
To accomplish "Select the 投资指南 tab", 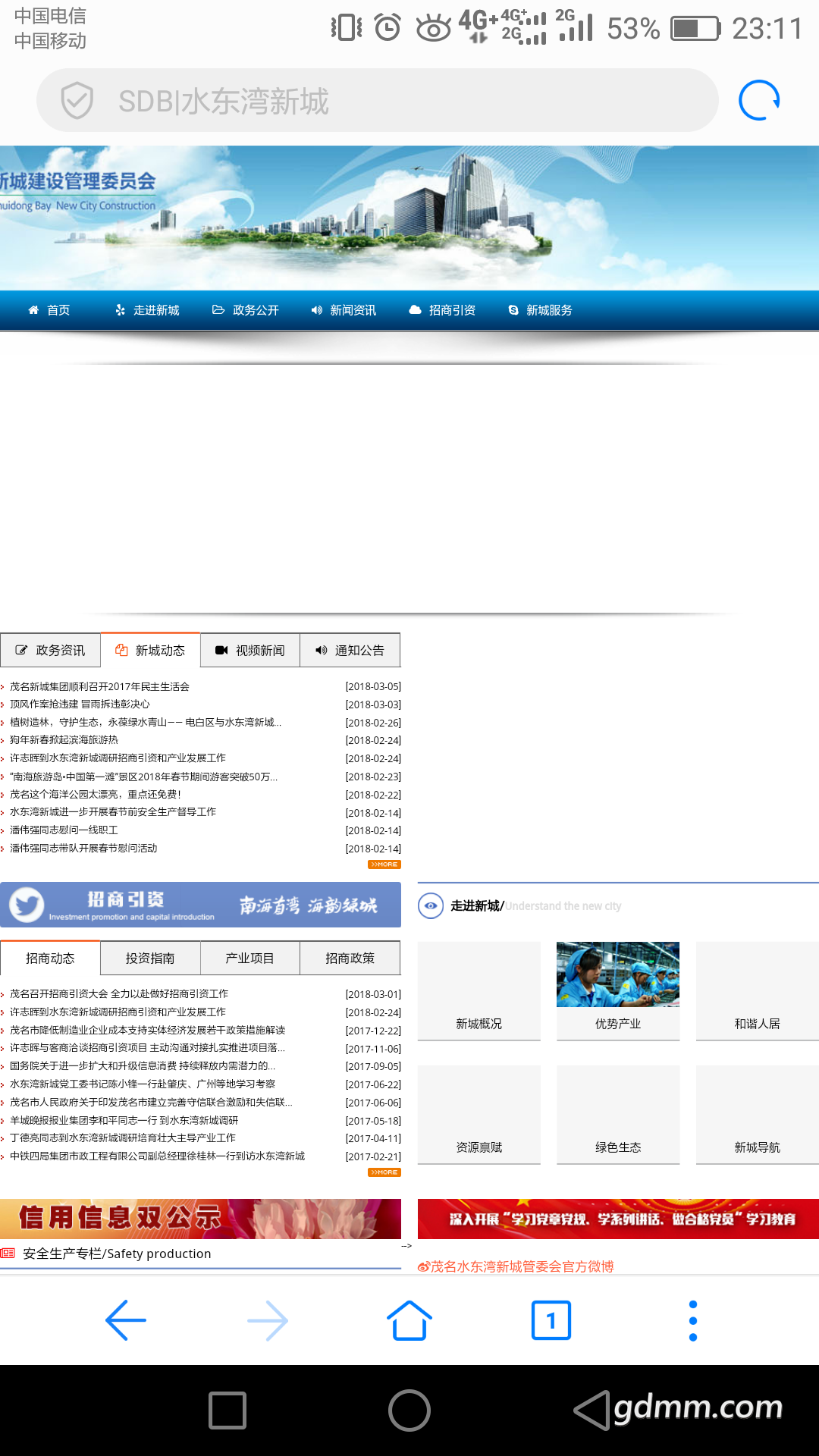I will (x=150, y=958).
